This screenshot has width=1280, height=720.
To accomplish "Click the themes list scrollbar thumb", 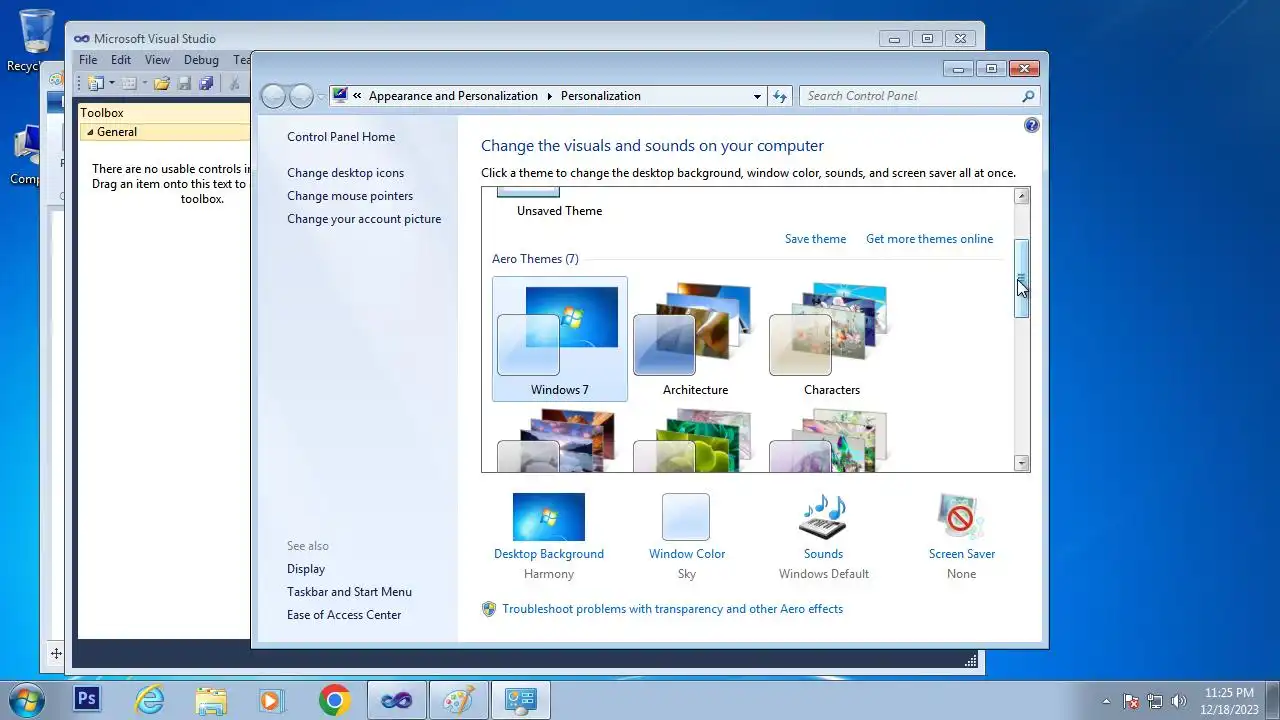I will point(1022,279).
